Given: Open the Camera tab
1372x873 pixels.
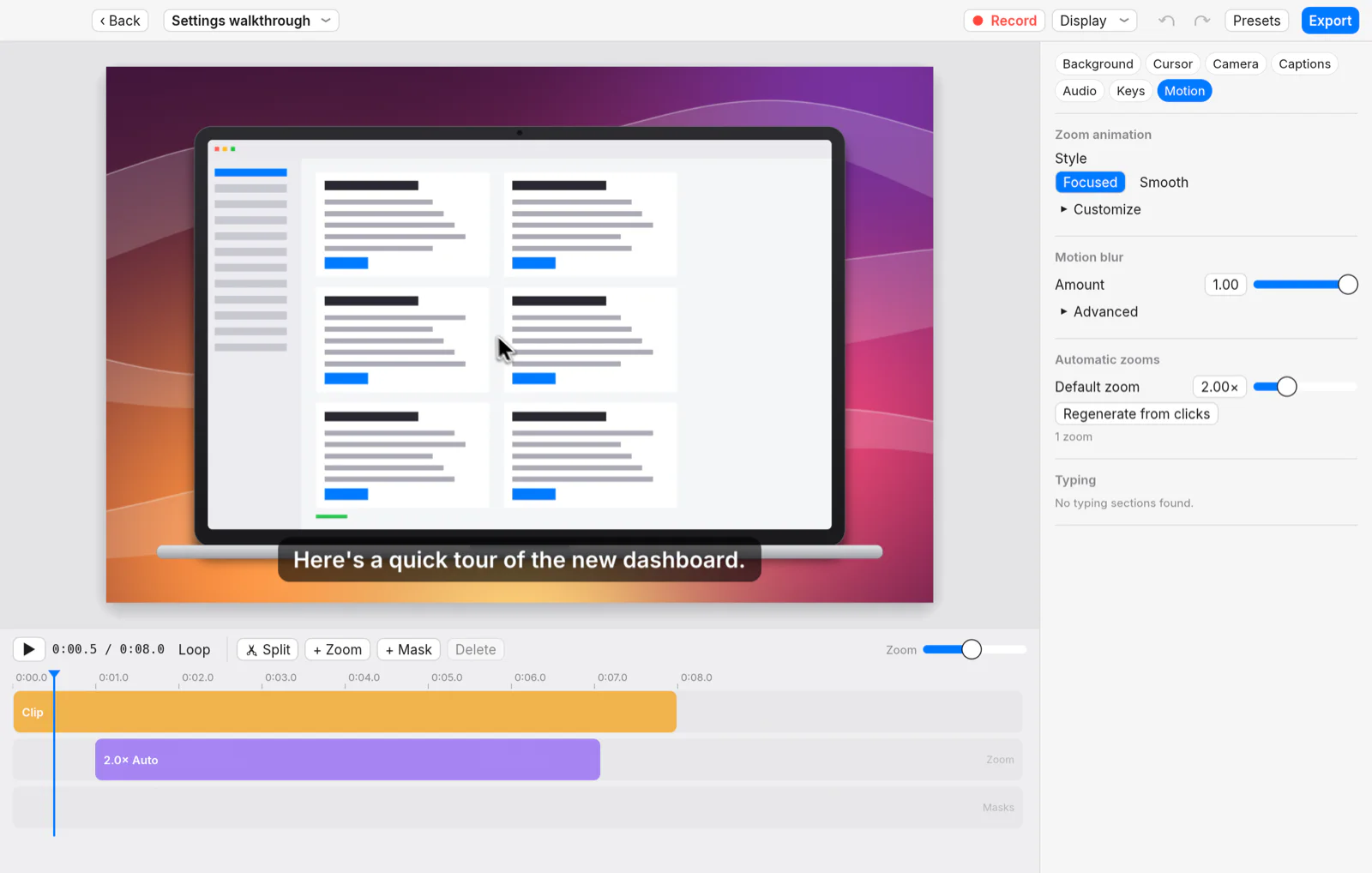Looking at the screenshot, I should 1236,63.
